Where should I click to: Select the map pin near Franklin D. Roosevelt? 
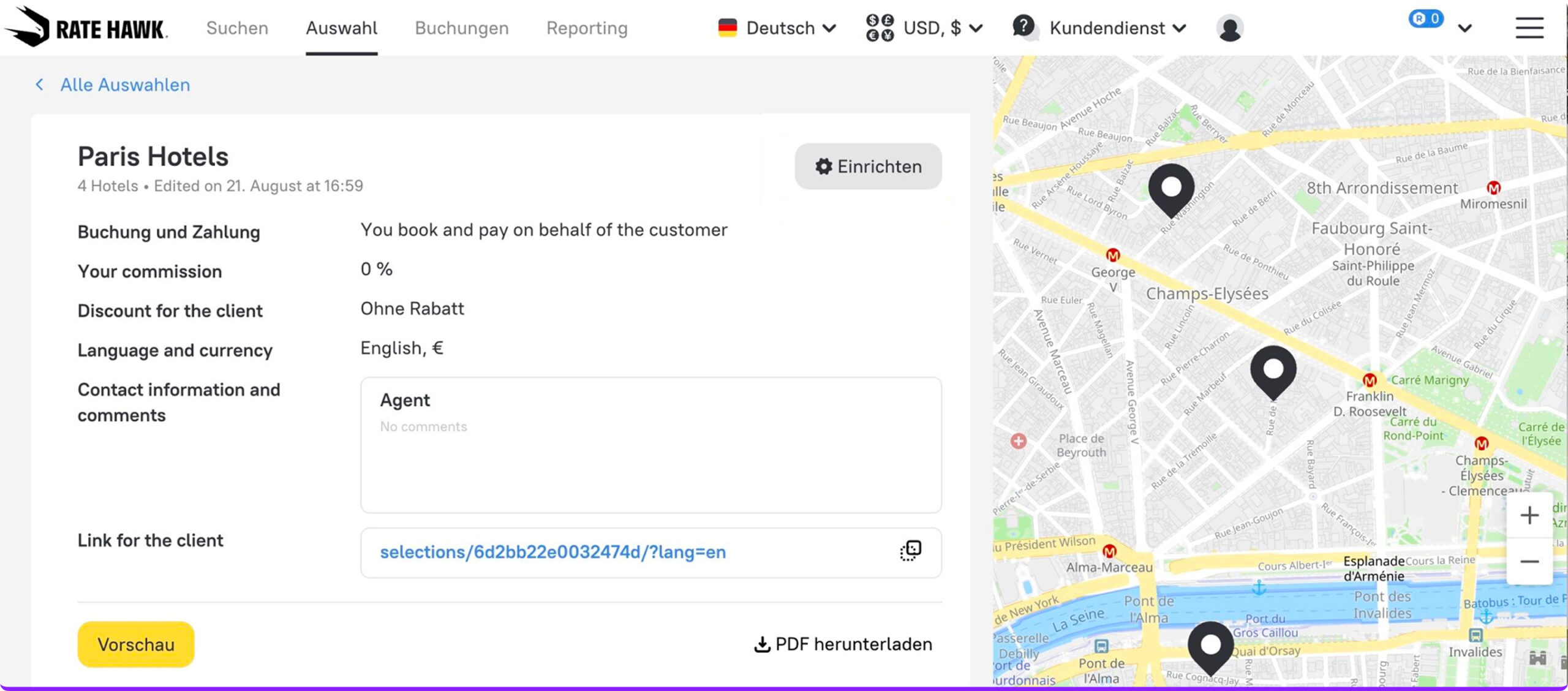click(1273, 369)
